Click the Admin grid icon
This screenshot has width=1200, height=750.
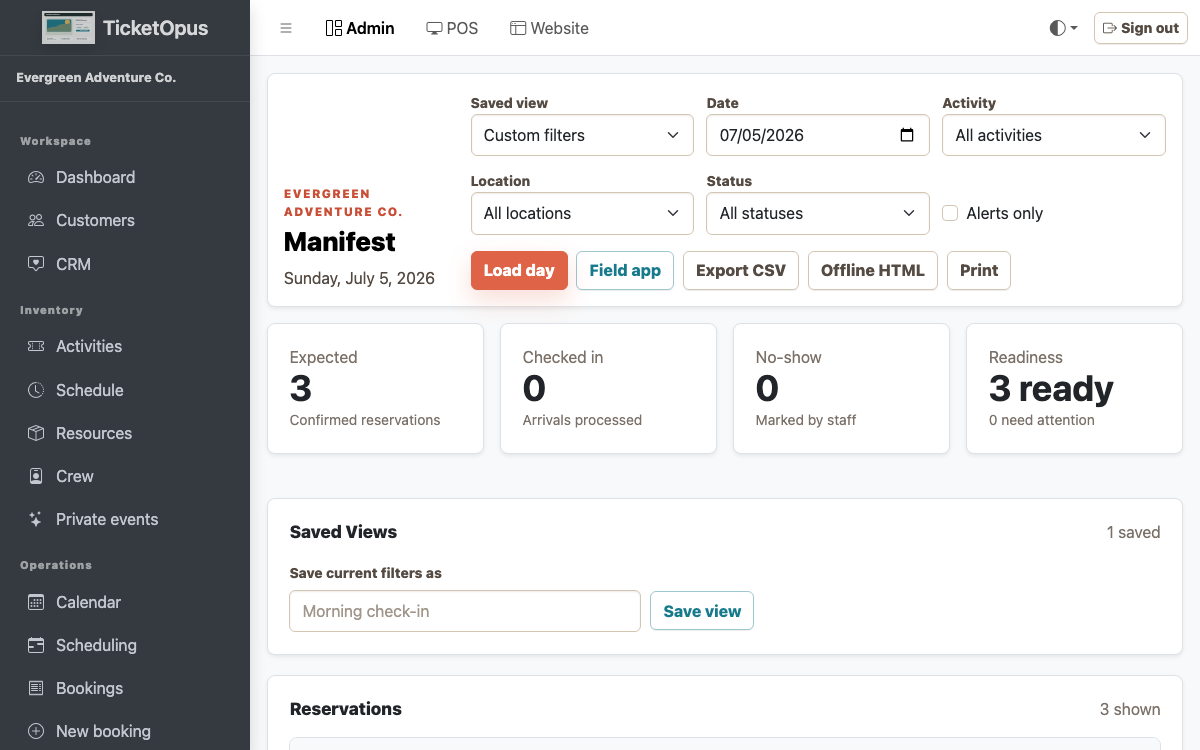[x=334, y=28]
